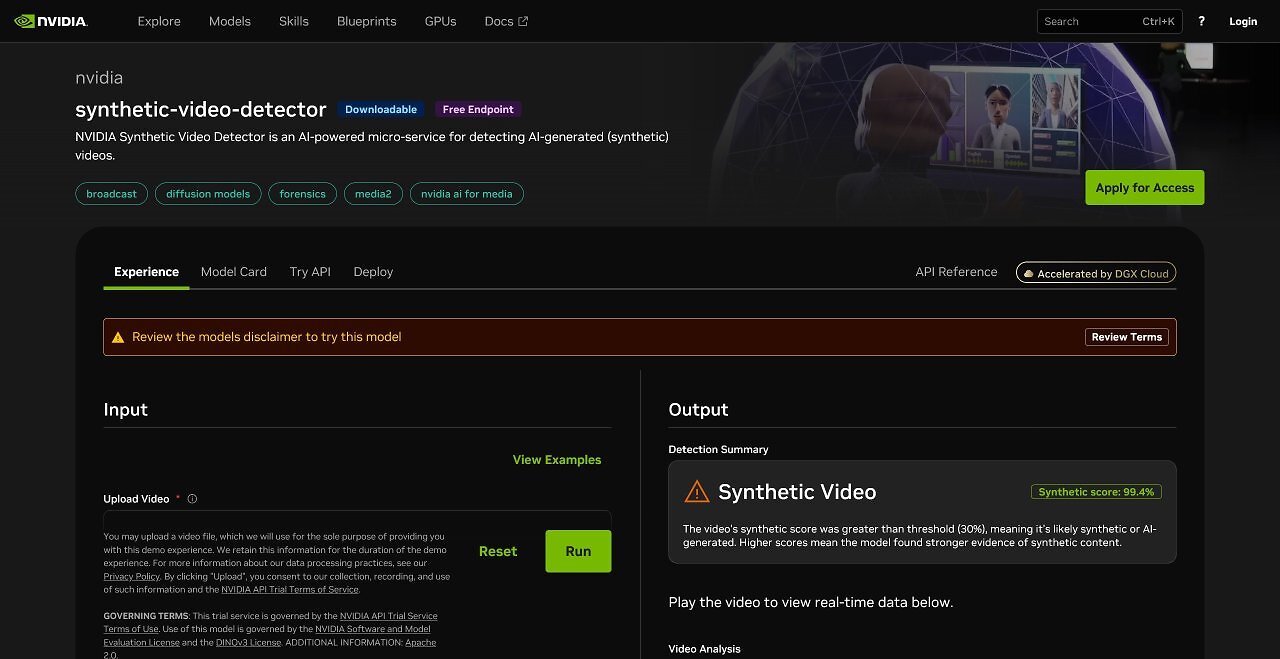This screenshot has width=1280, height=659.
Task: Open the Docs external link
Action: coord(506,21)
